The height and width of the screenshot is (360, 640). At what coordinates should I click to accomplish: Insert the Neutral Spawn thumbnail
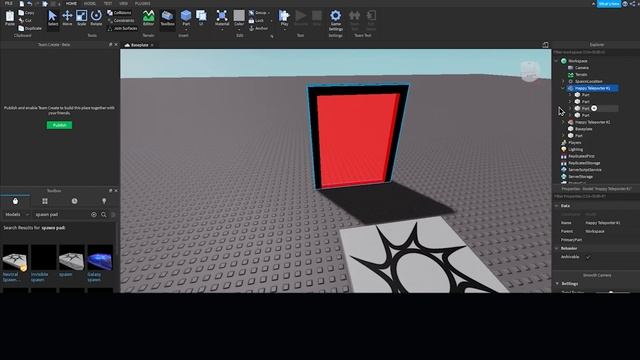15,258
